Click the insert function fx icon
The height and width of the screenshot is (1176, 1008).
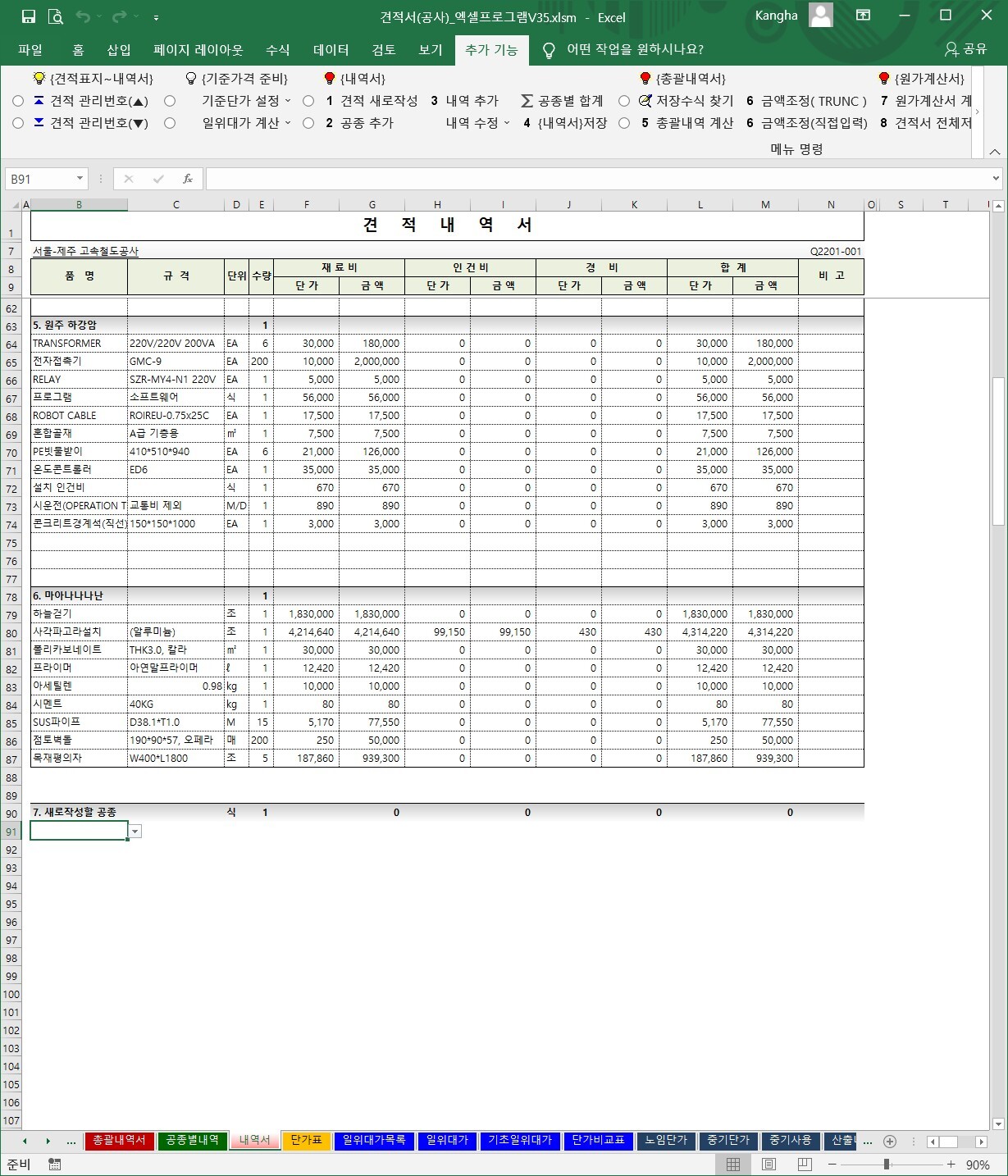(188, 179)
